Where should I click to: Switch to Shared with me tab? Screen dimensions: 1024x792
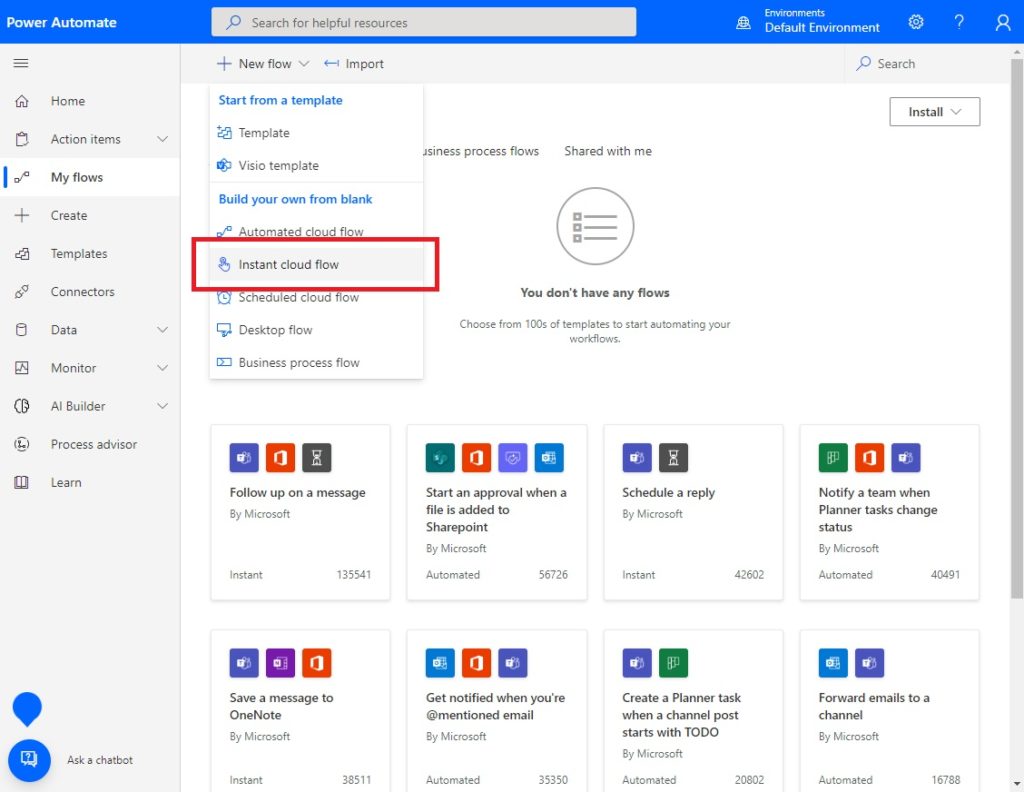pos(607,151)
